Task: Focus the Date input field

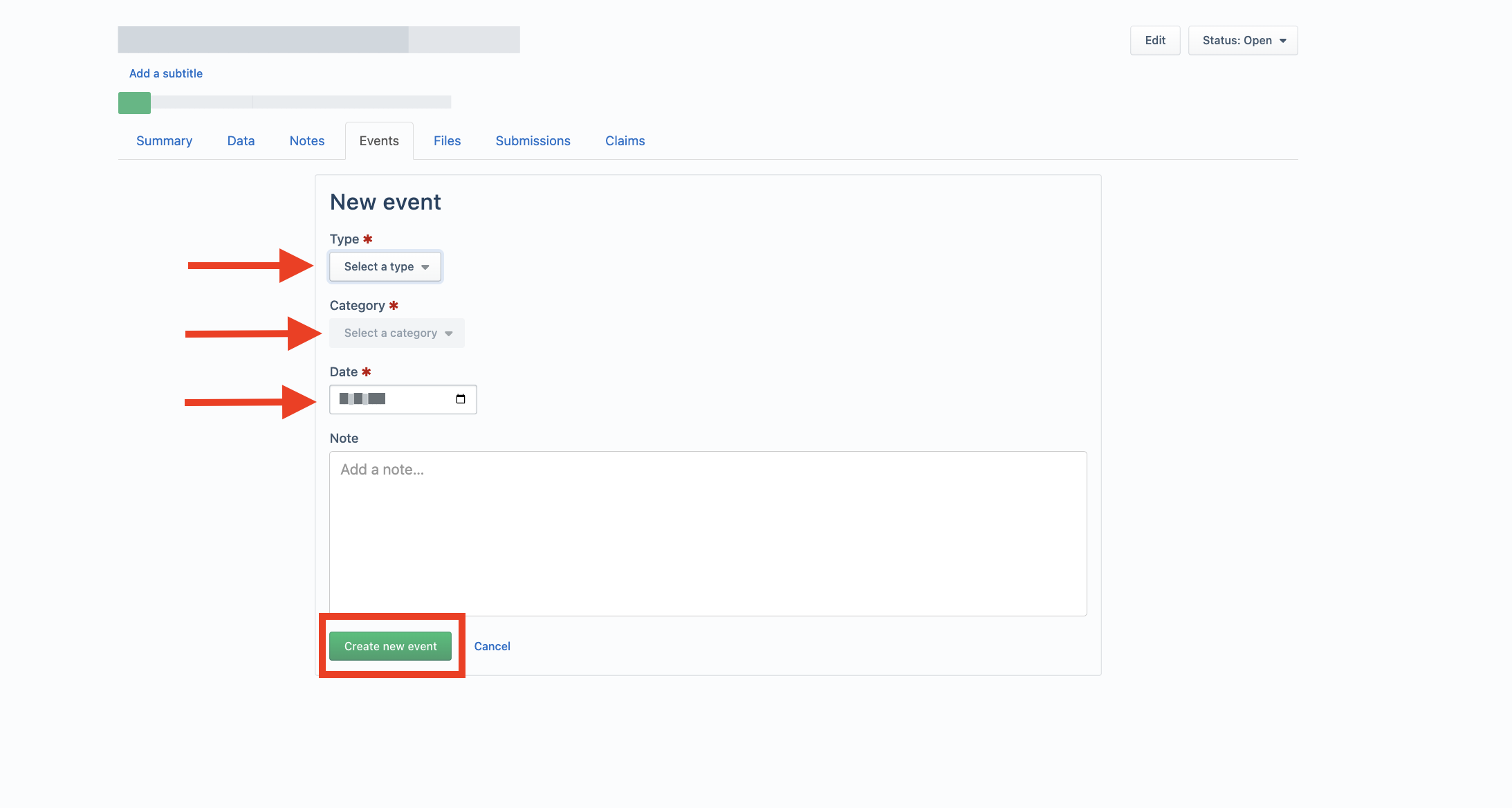Action: pyautogui.click(x=403, y=399)
